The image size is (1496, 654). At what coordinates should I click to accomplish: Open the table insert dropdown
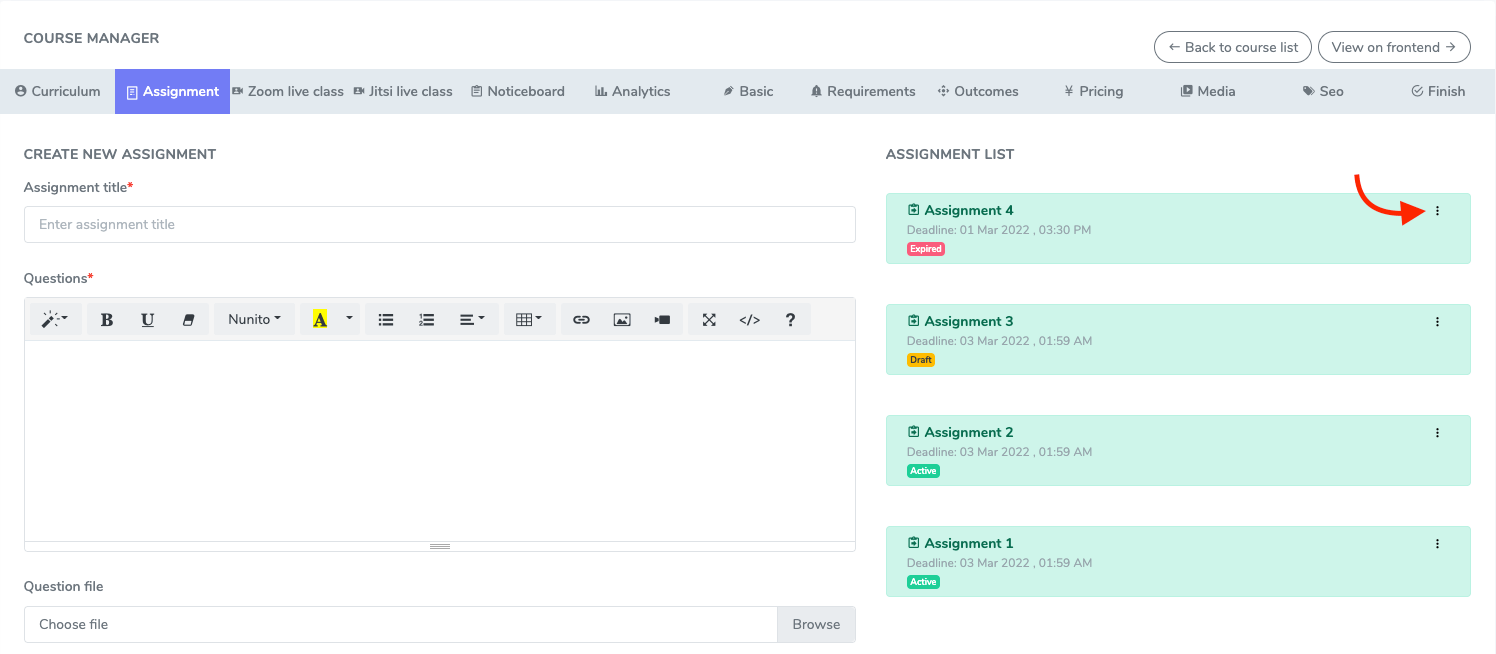(x=529, y=320)
